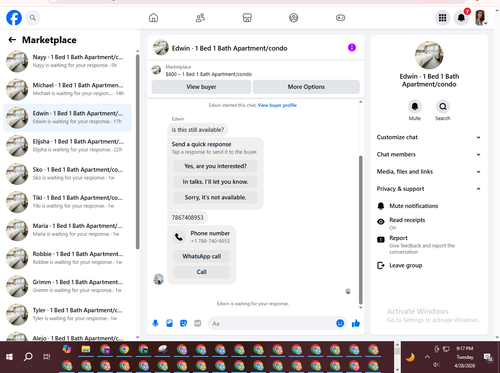Open the Friends icon in top bar
This screenshot has height=373, width=500.
point(200,18)
